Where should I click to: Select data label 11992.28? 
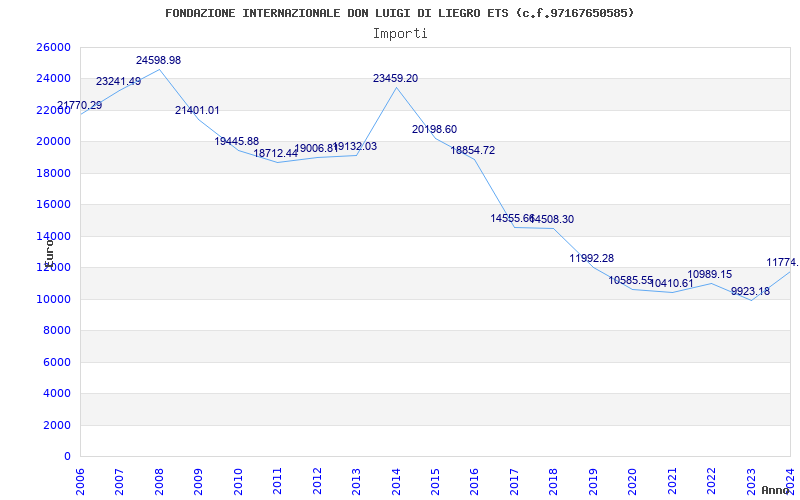[592, 258]
